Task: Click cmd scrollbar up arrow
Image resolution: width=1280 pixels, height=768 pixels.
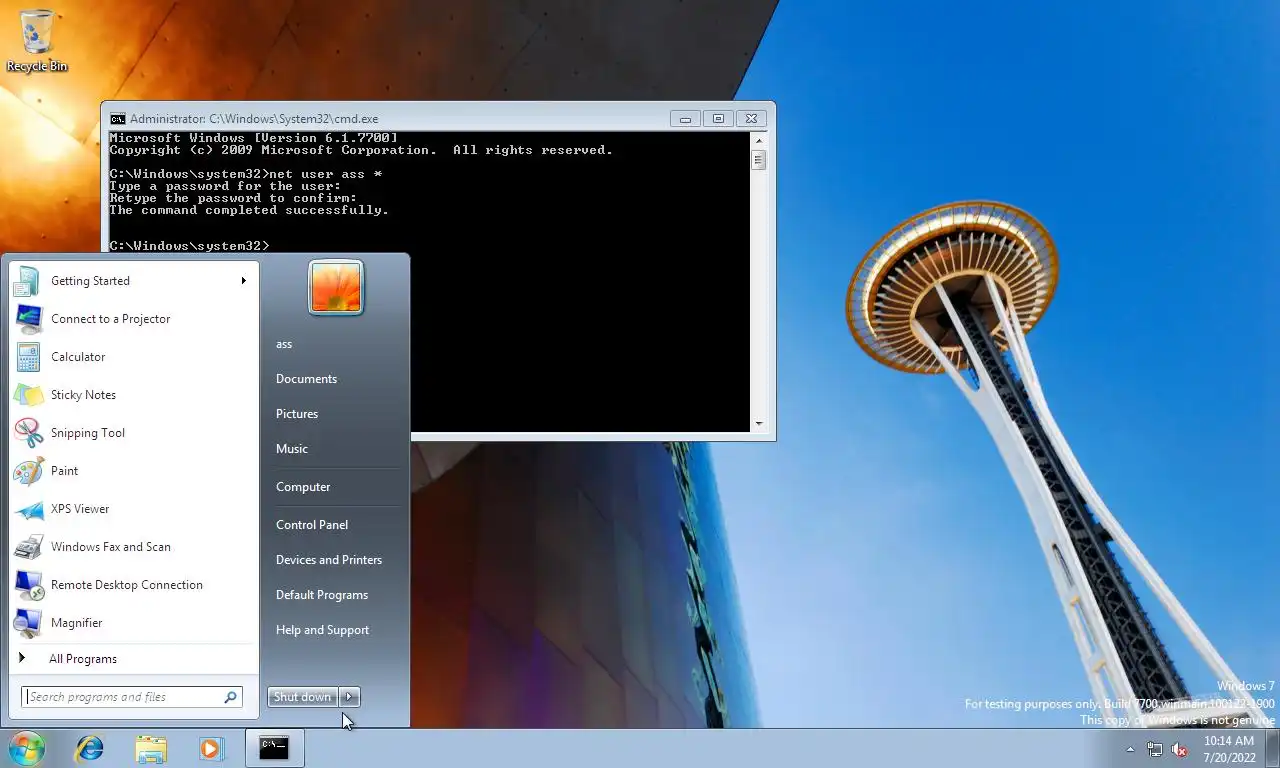Action: 758,139
